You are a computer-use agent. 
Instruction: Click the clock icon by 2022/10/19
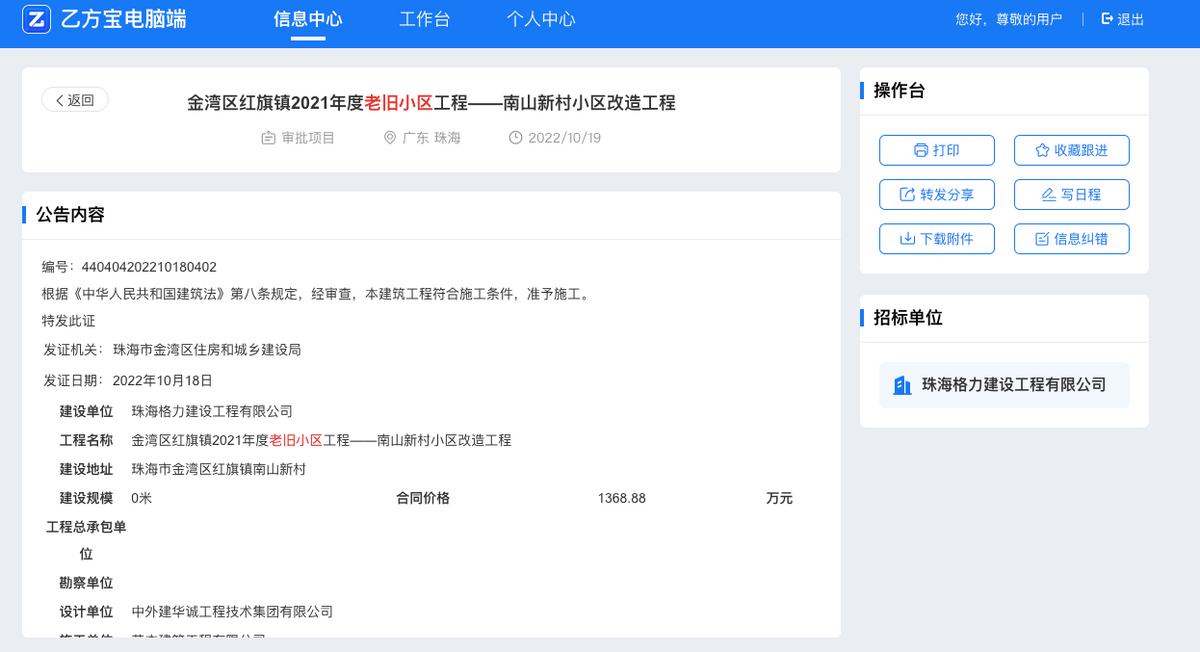pos(516,138)
